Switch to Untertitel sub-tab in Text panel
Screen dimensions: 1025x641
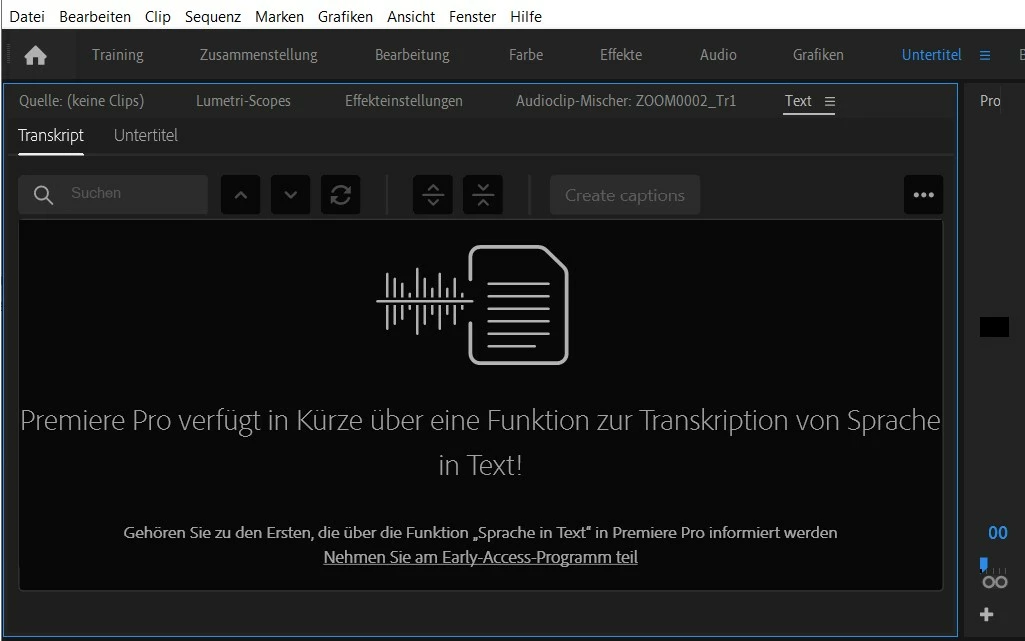click(145, 135)
